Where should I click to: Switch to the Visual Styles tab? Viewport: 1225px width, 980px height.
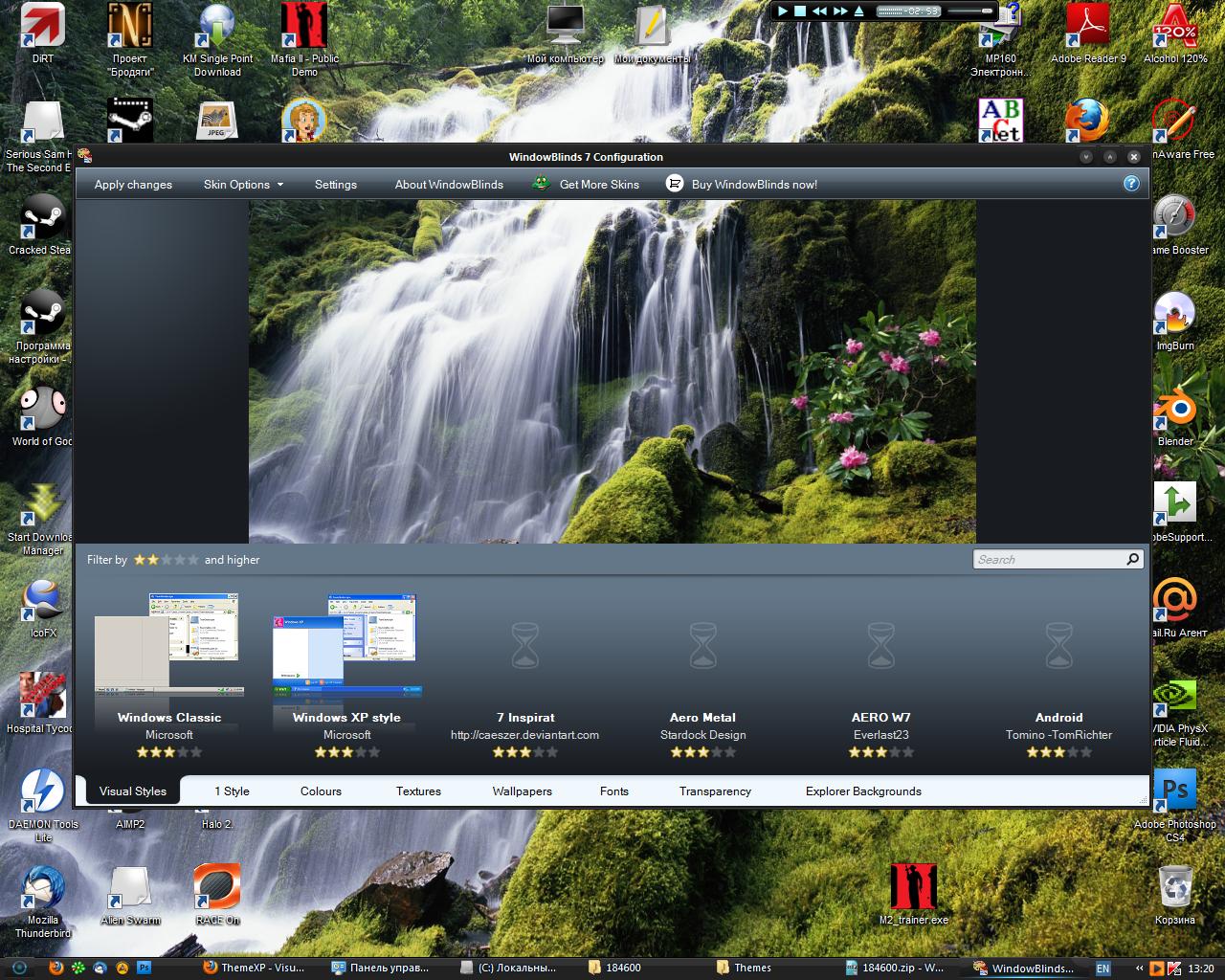[x=133, y=791]
